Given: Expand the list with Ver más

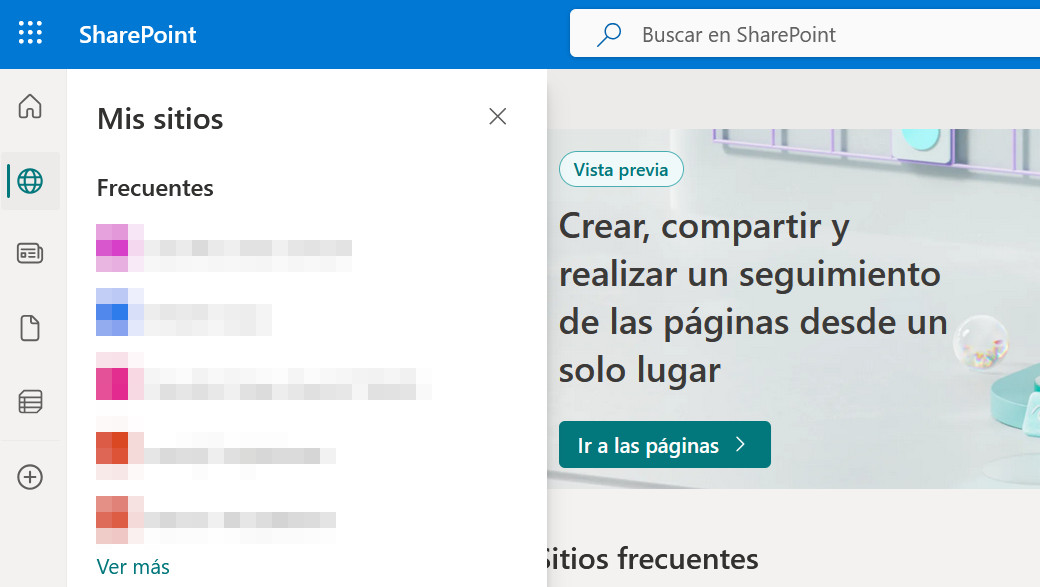Looking at the screenshot, I should pos(133,567).
